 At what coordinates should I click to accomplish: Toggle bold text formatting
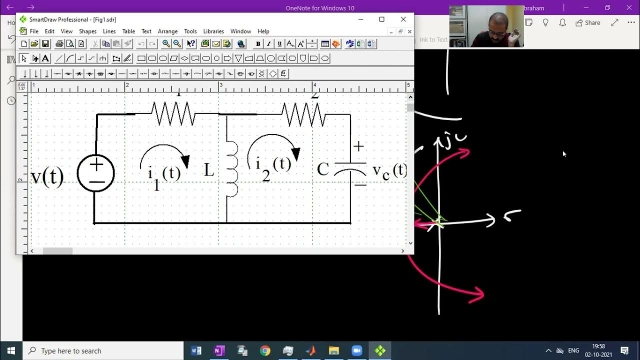click(258, 44)
